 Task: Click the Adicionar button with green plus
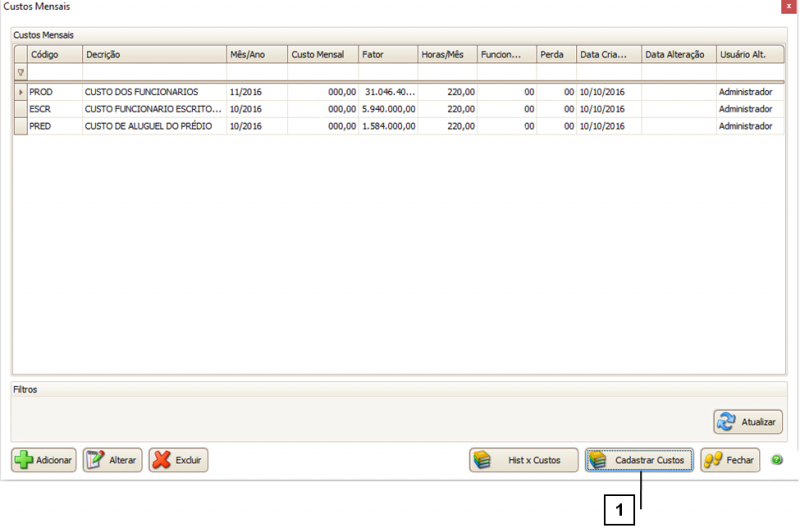(x=43, y=460)
